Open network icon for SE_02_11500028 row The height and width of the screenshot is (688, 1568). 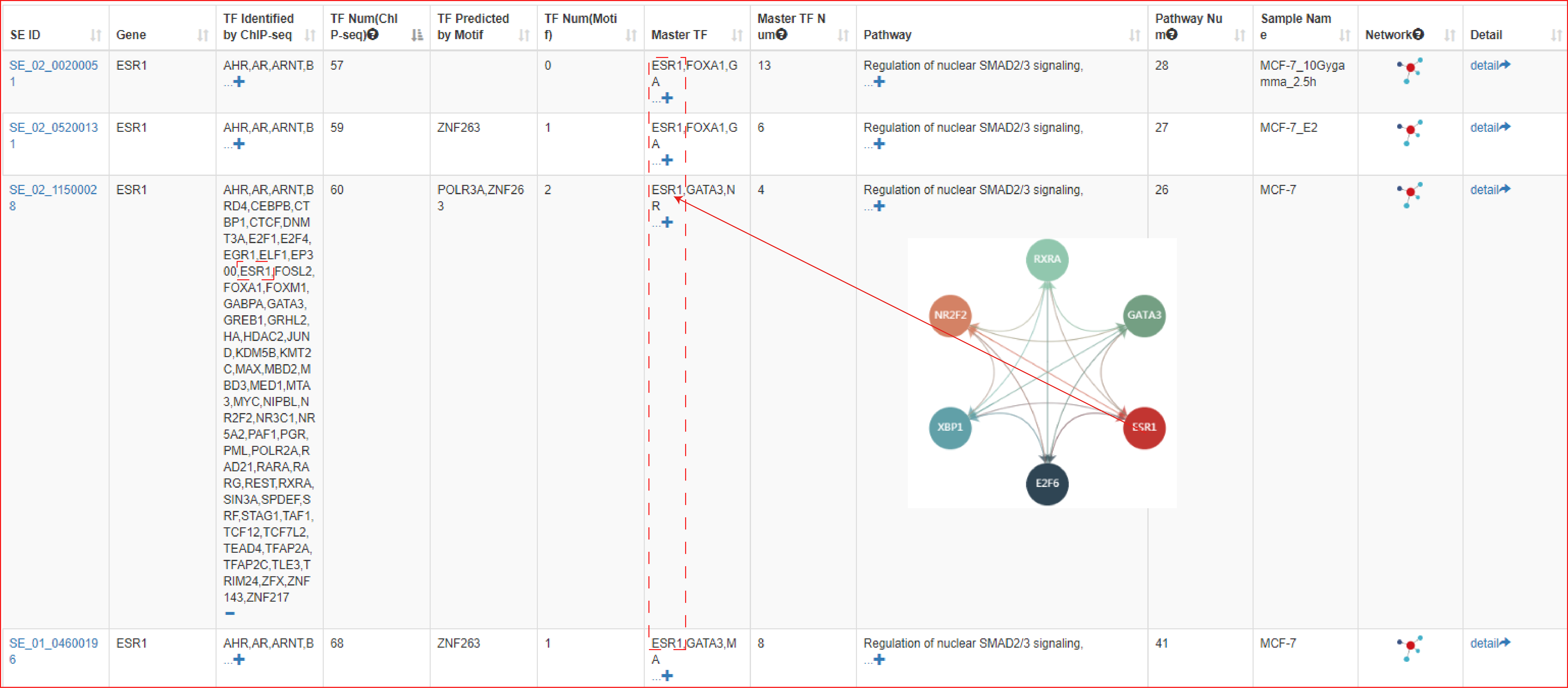[1410, 195]
